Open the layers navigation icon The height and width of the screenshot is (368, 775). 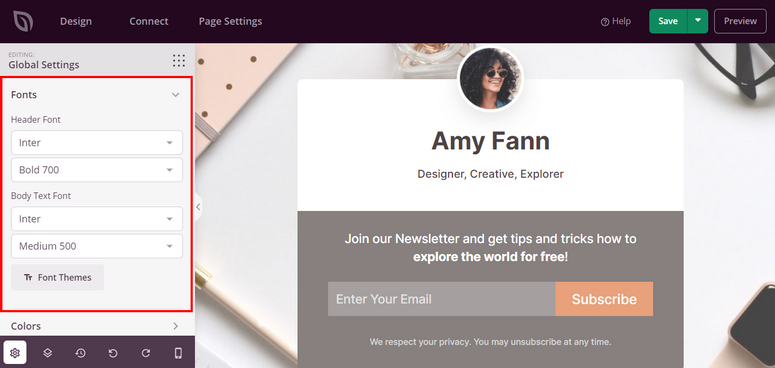[x=47, y=353]
